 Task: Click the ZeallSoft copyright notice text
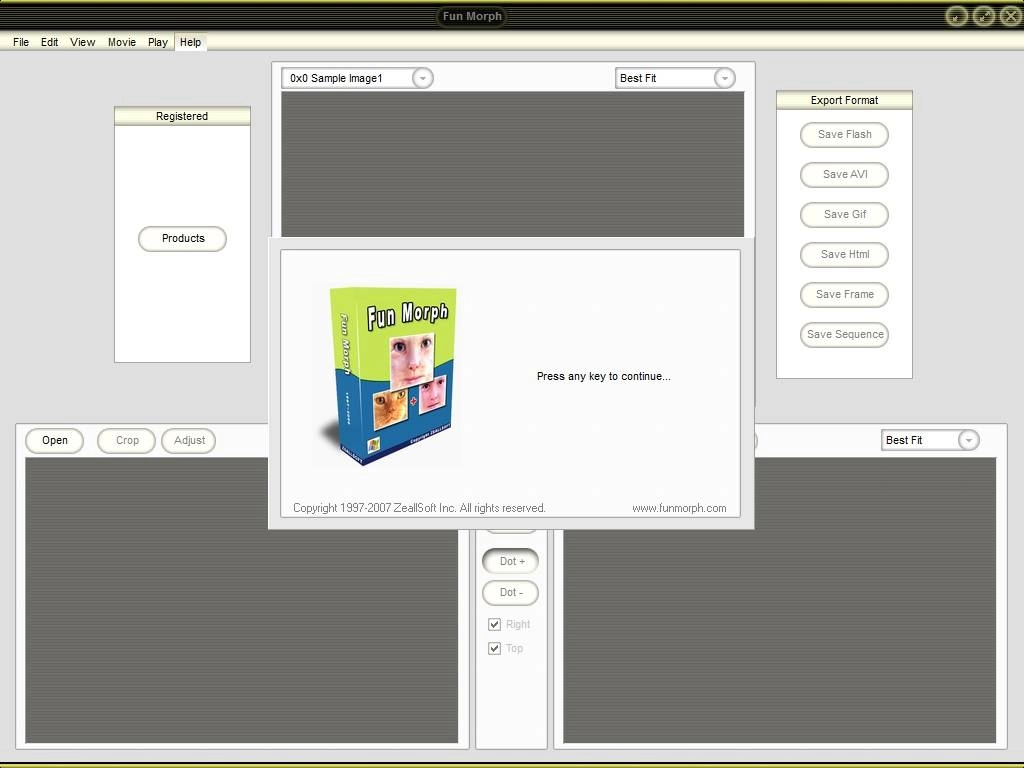pos(419,508)
